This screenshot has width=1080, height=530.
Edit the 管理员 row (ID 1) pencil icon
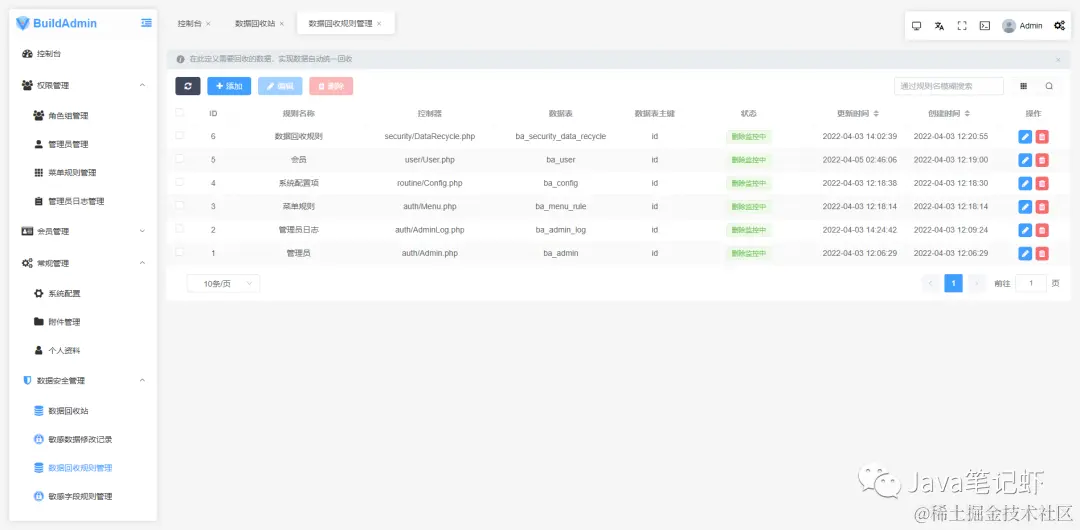point(1025,254)
